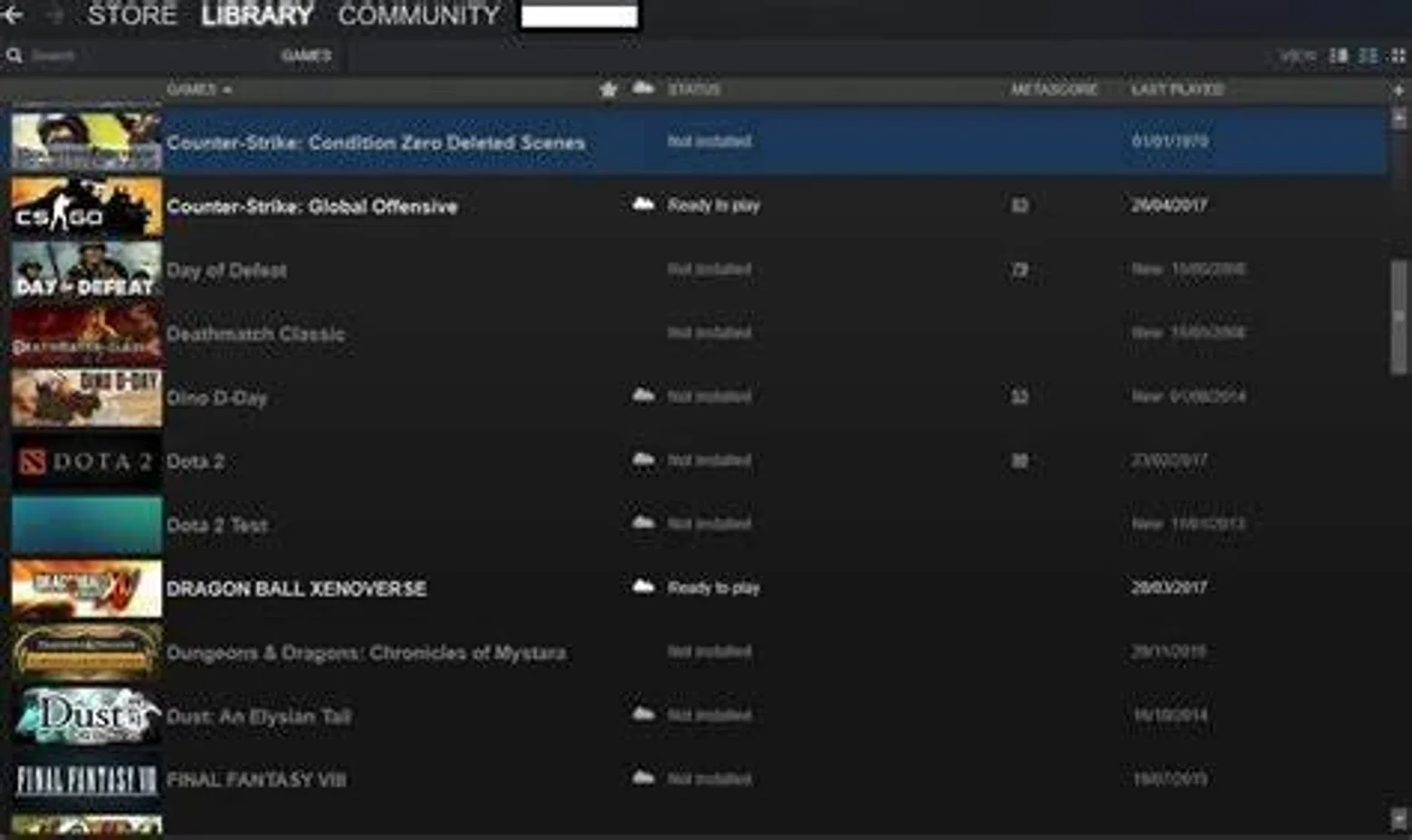
Task: Select the "Dota 2" title
Action: coord(196,462)
